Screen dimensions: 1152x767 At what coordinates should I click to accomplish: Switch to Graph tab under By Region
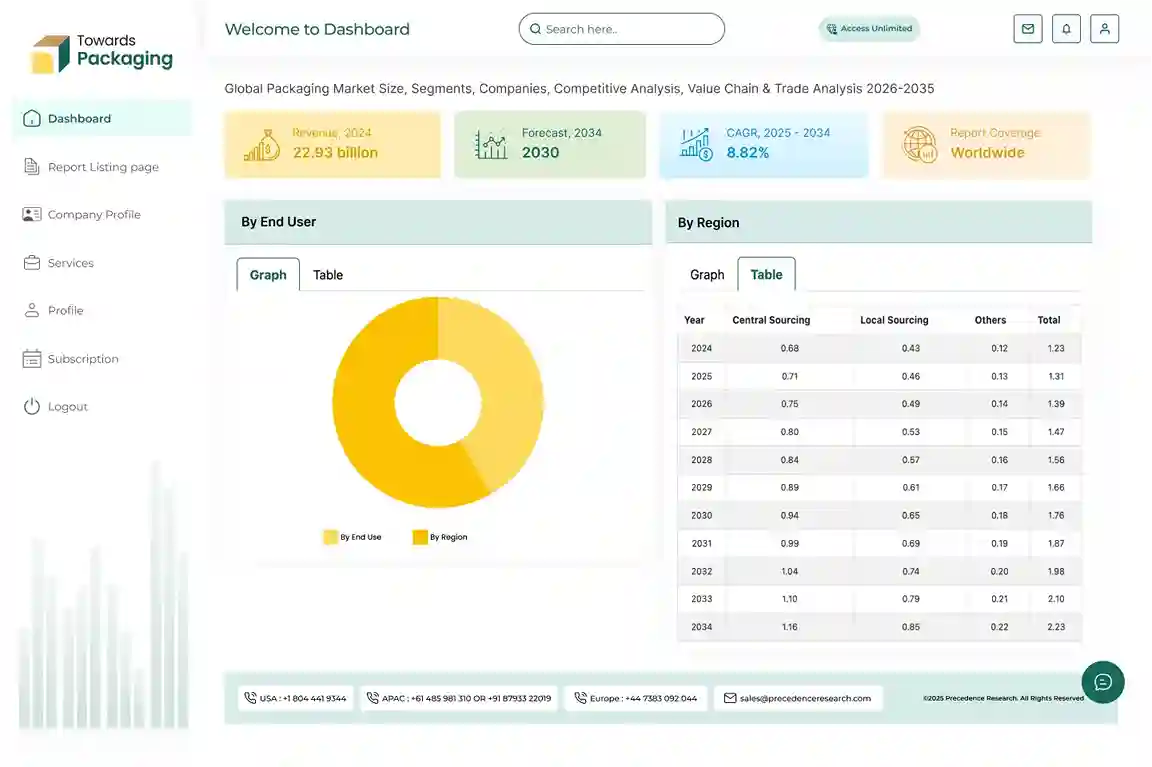tap(707, 275)
